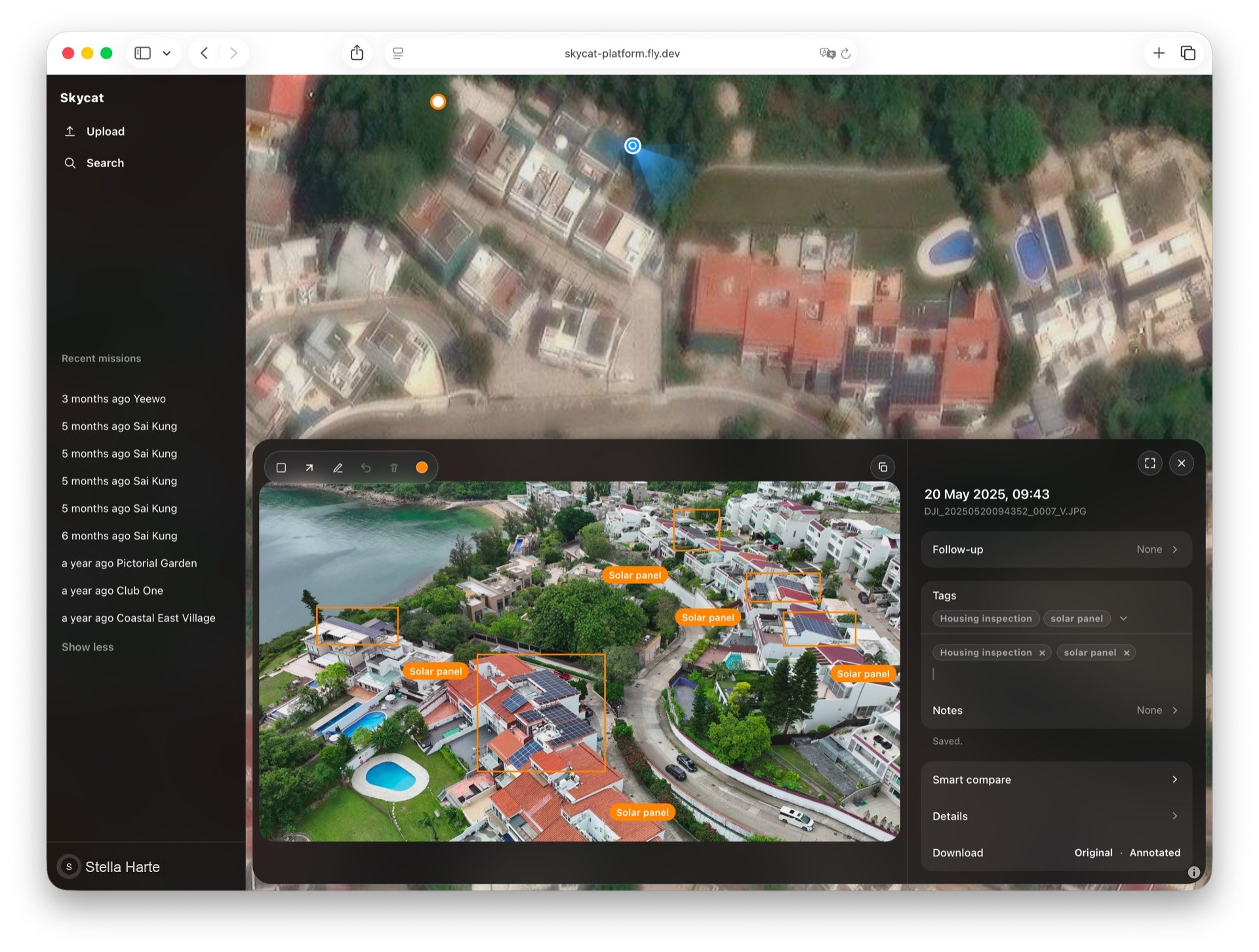Expand photo viewer to fullscreen

(x=1149, y=463)
